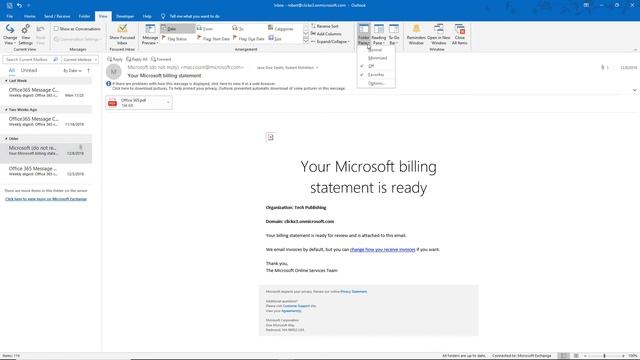The height and width of the screenshot is (360, 640).
Task: Click 'change how you receive invoices' link
Action: (x=382, y=249)
